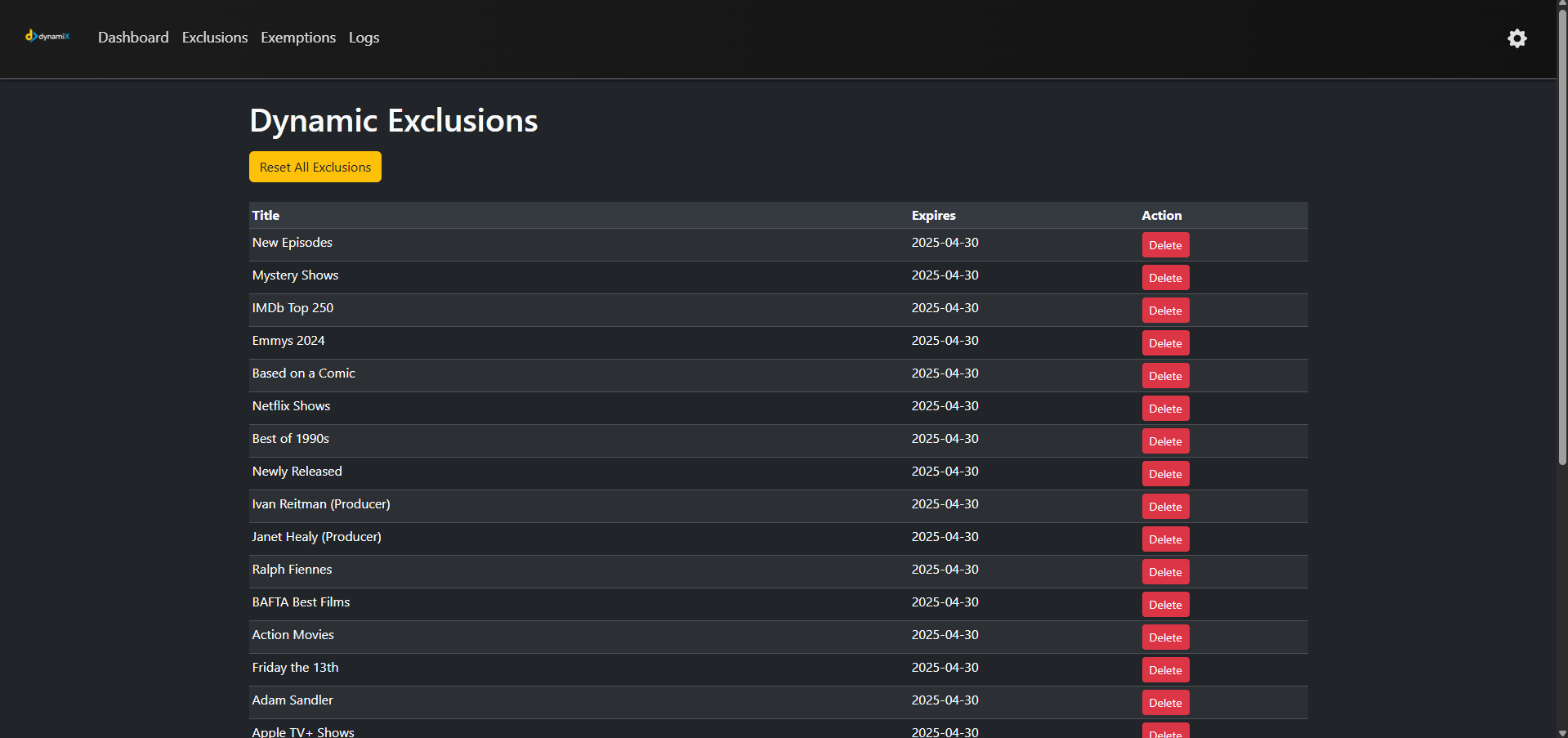Click the dynamiX logo
The height and width of the screenshot is (738, 1568).
pyautogui.click(x=47, y=36)
